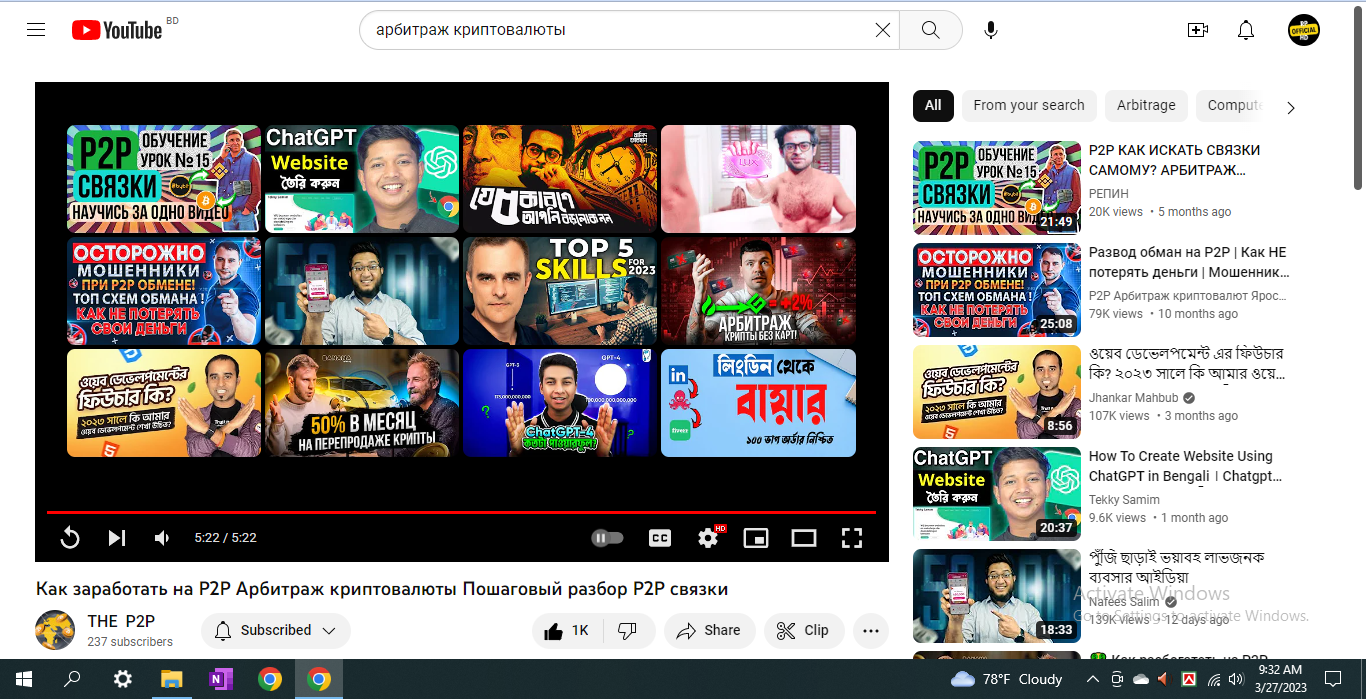The height and width of the screenshot is (699, 1366).
Task: Click the red video progress bar
Action: pos(461,512)
